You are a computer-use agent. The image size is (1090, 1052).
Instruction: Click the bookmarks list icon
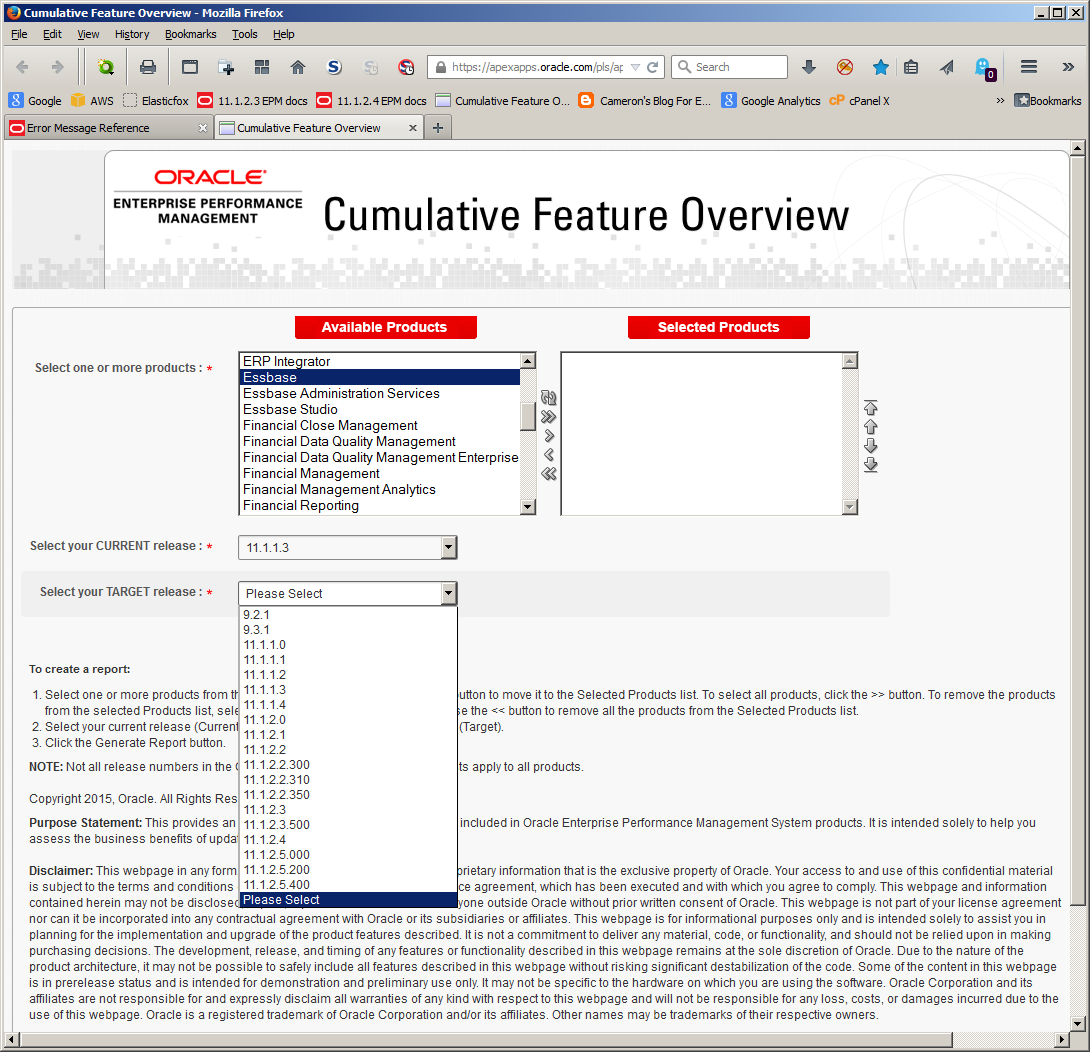911,67
